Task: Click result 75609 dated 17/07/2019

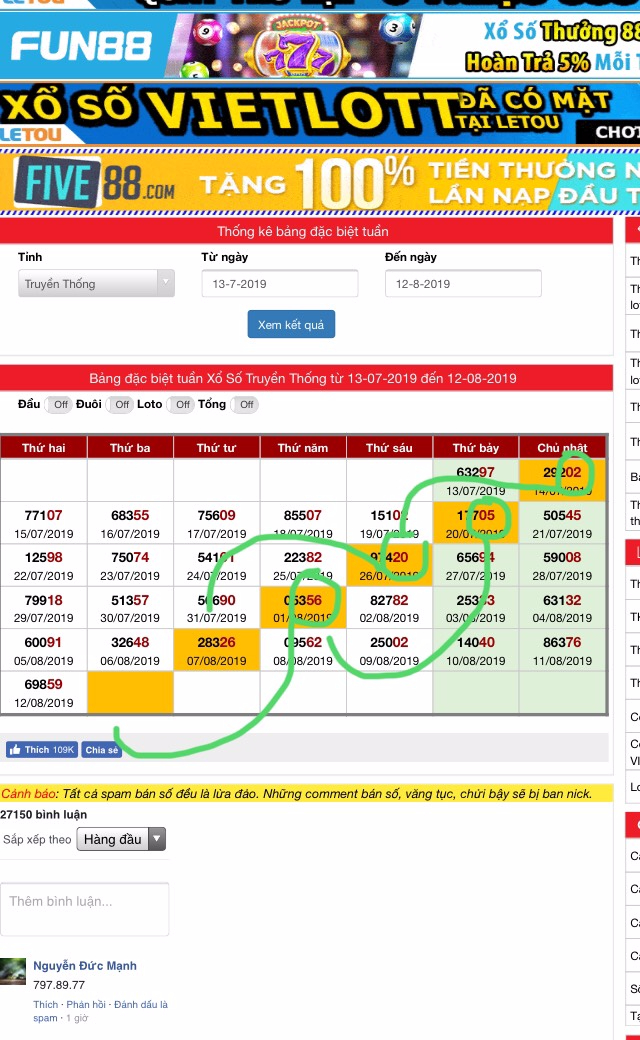Action: point(216,515)
